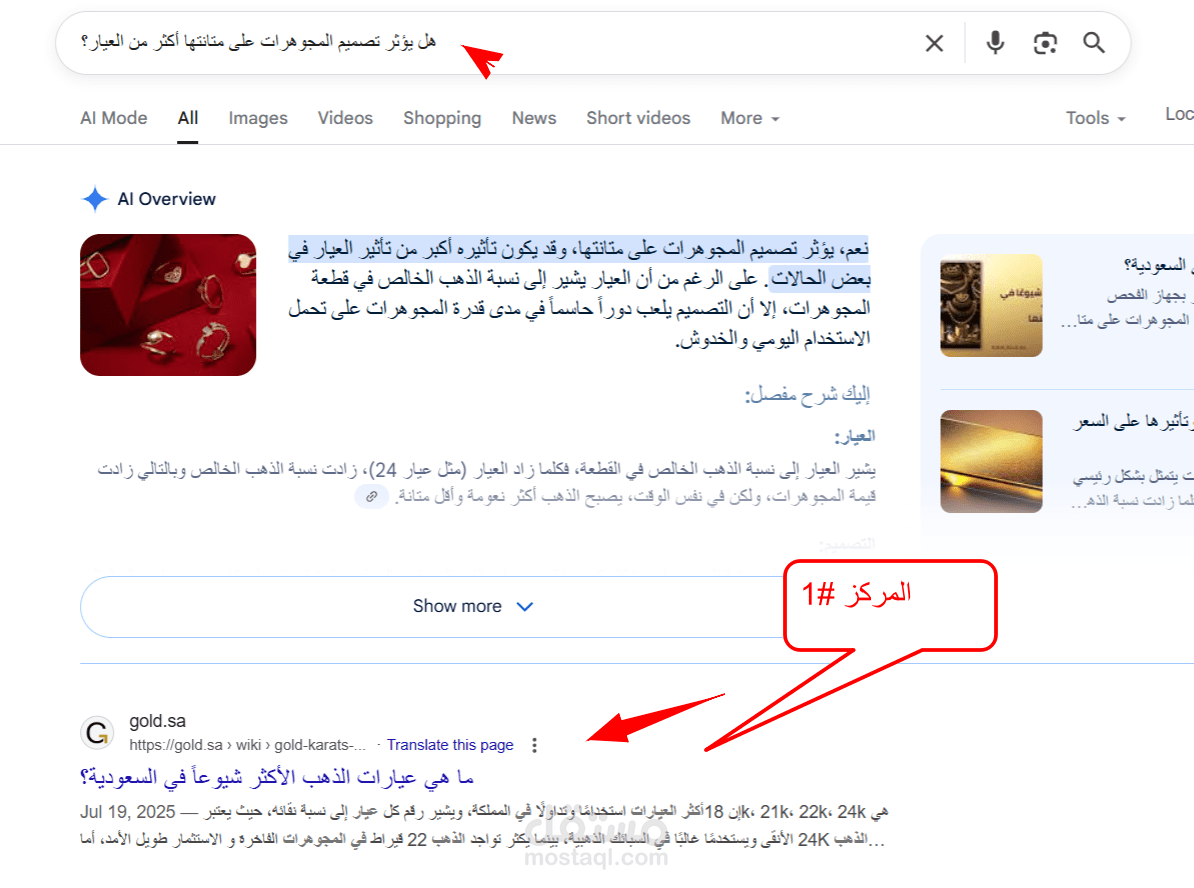Image resolution: width=1194 pixels, height=888 pixels.
Task: Open the Images tab
Action: pyautogui.click(x=258, y=118)
